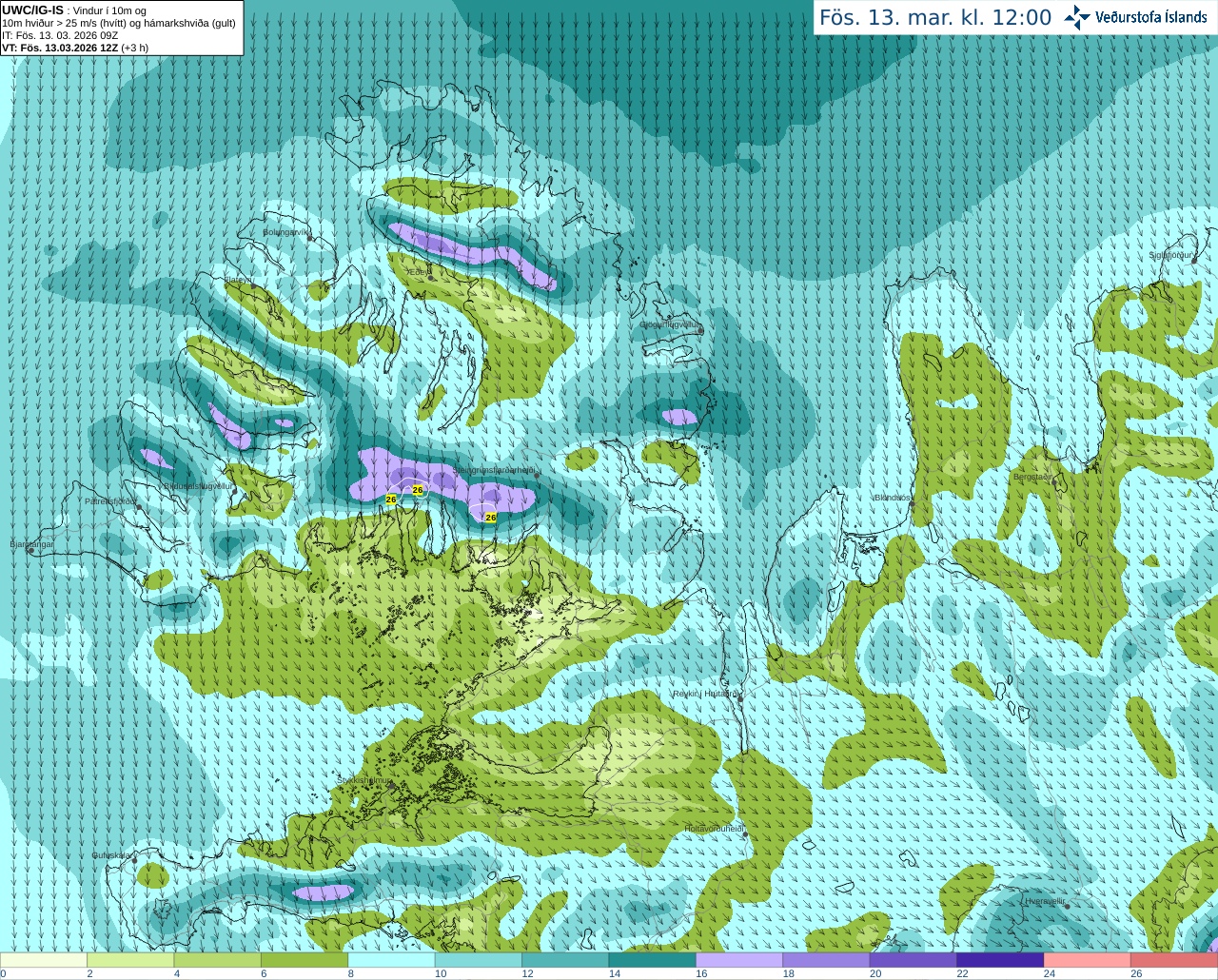1218x980 pixels.
Task: Click the pale yellow 0–2 m/s legend swatch
Action: 44,960
